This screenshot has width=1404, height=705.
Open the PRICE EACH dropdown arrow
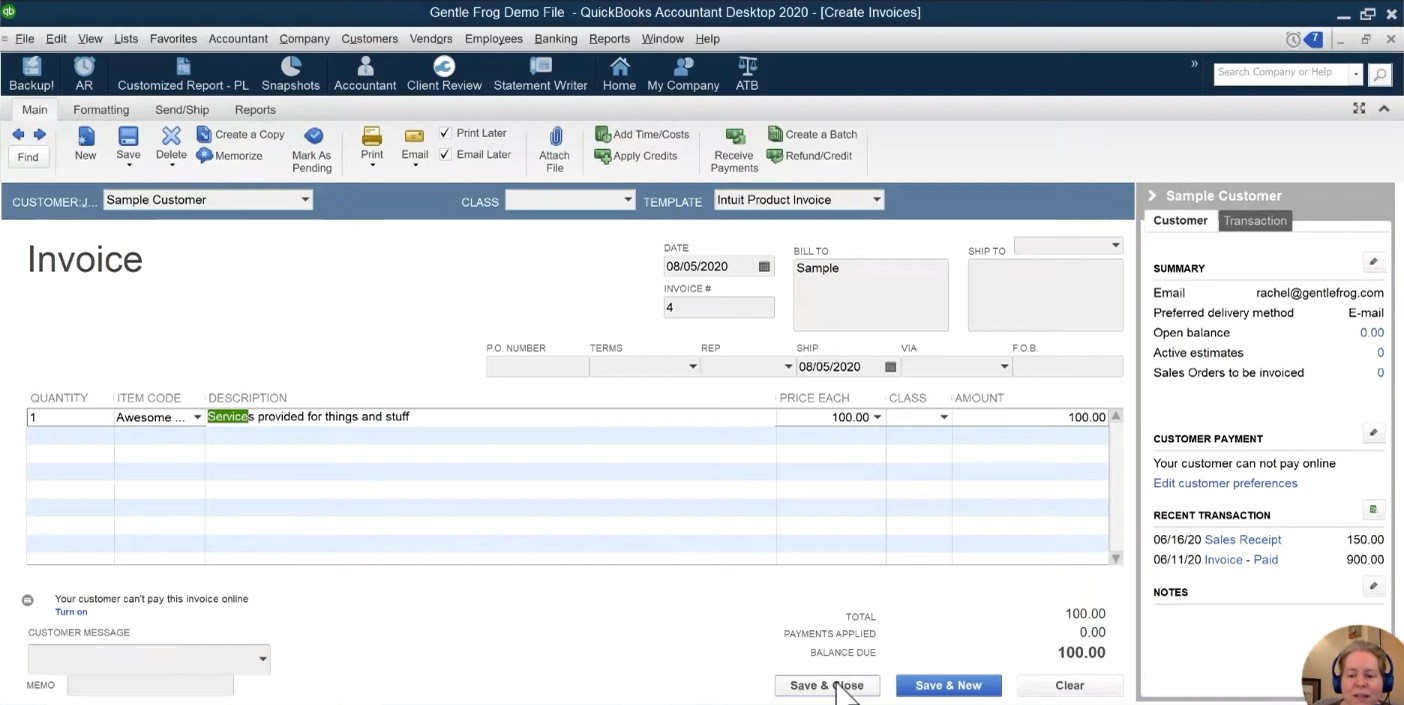(x=877, y=417)
